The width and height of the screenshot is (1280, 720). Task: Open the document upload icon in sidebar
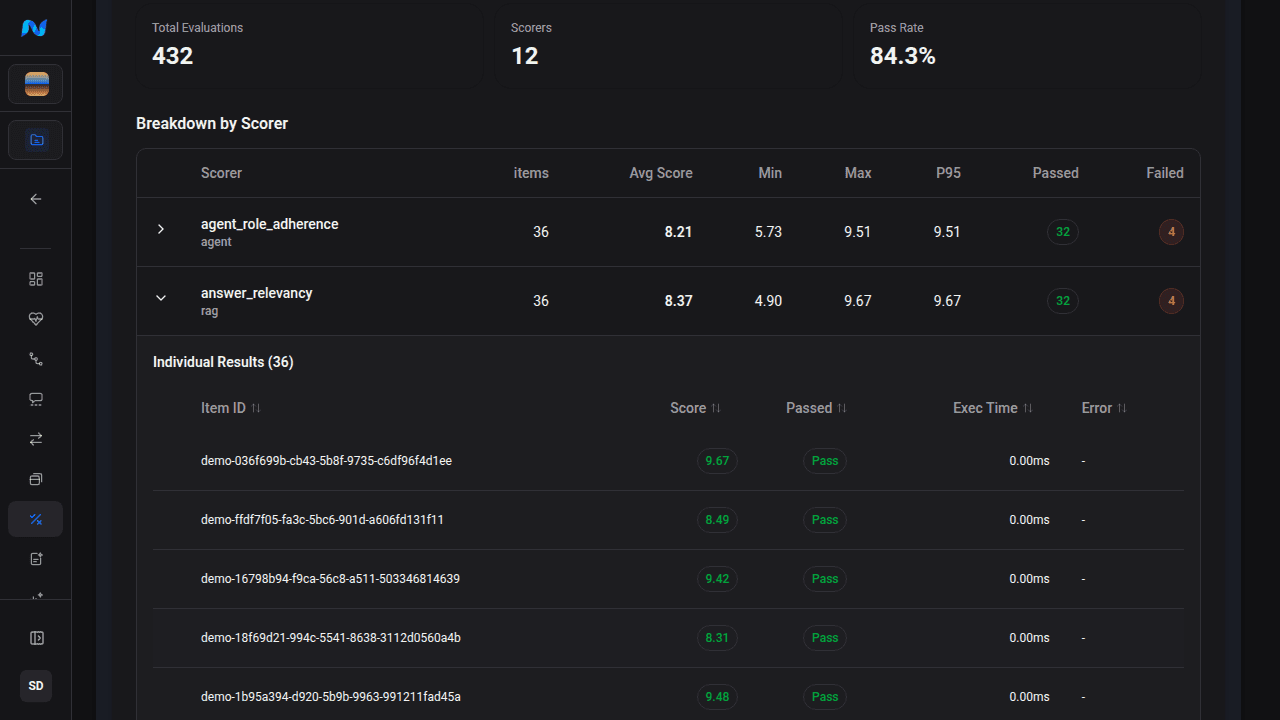[x=36, y=559]
